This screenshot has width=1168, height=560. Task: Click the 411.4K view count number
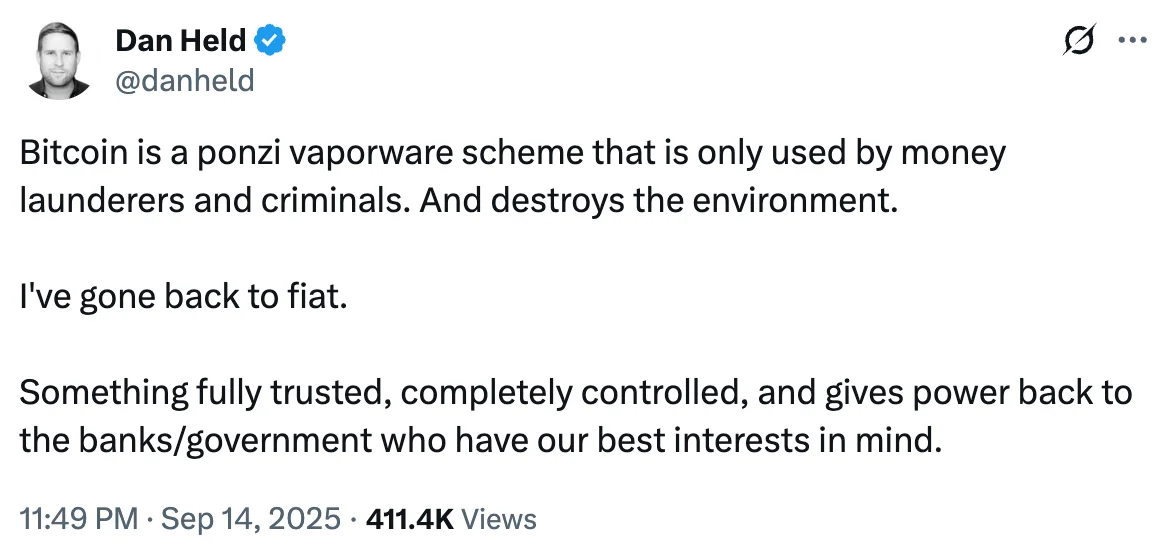[410, 519]
